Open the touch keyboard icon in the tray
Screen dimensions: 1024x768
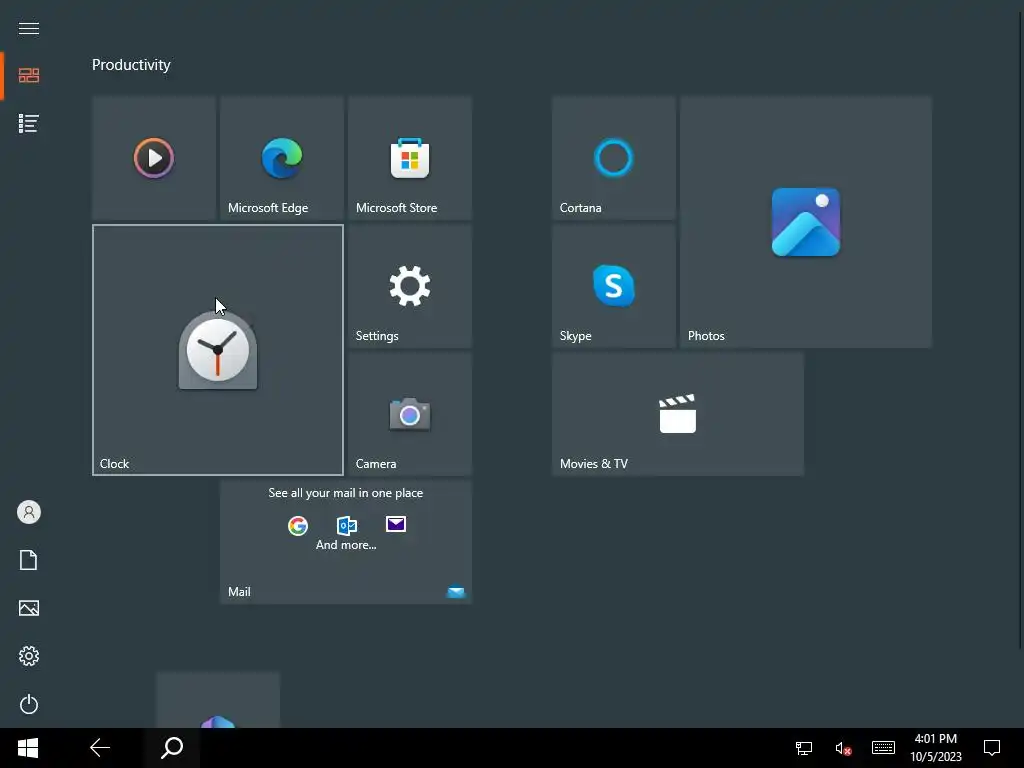click(883, 748)
